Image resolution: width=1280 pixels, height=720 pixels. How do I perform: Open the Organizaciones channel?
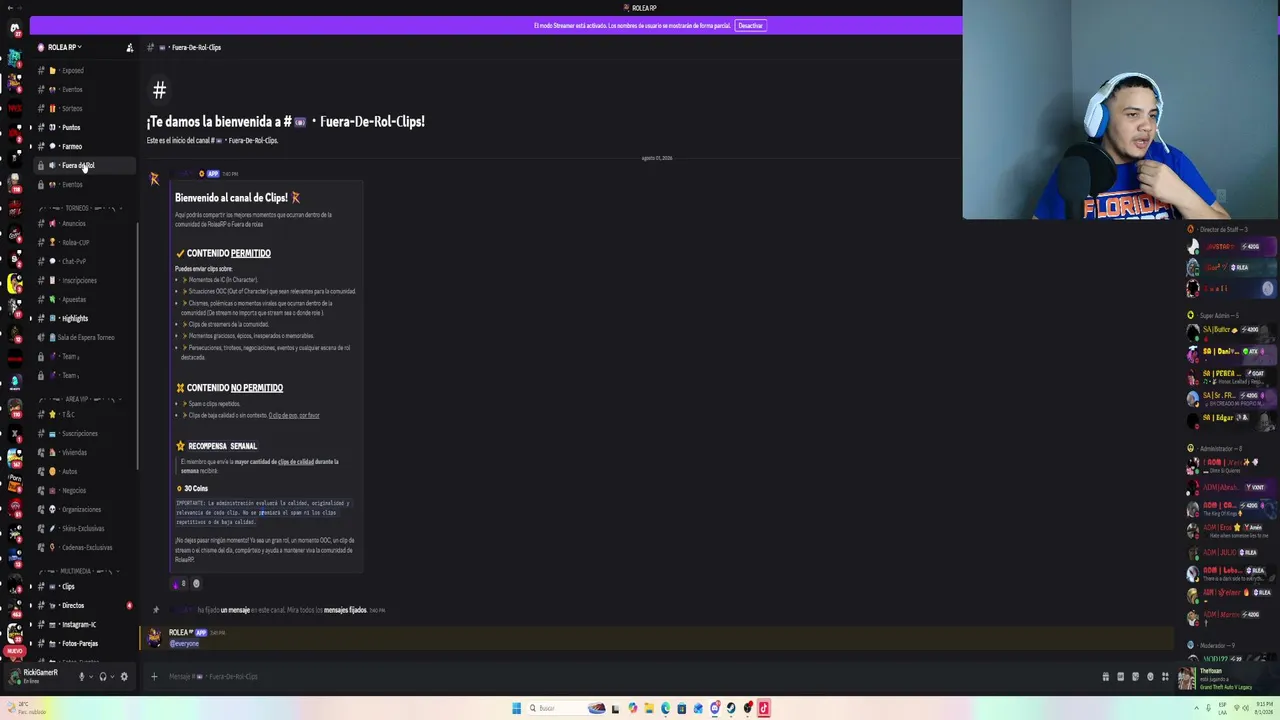[82, 509]
